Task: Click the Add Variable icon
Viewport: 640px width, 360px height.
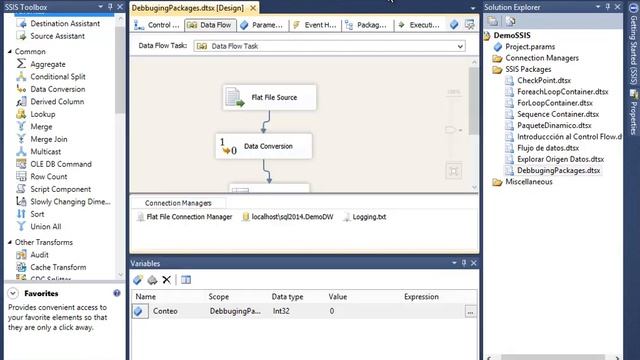Action: click(x=138, y=280)
